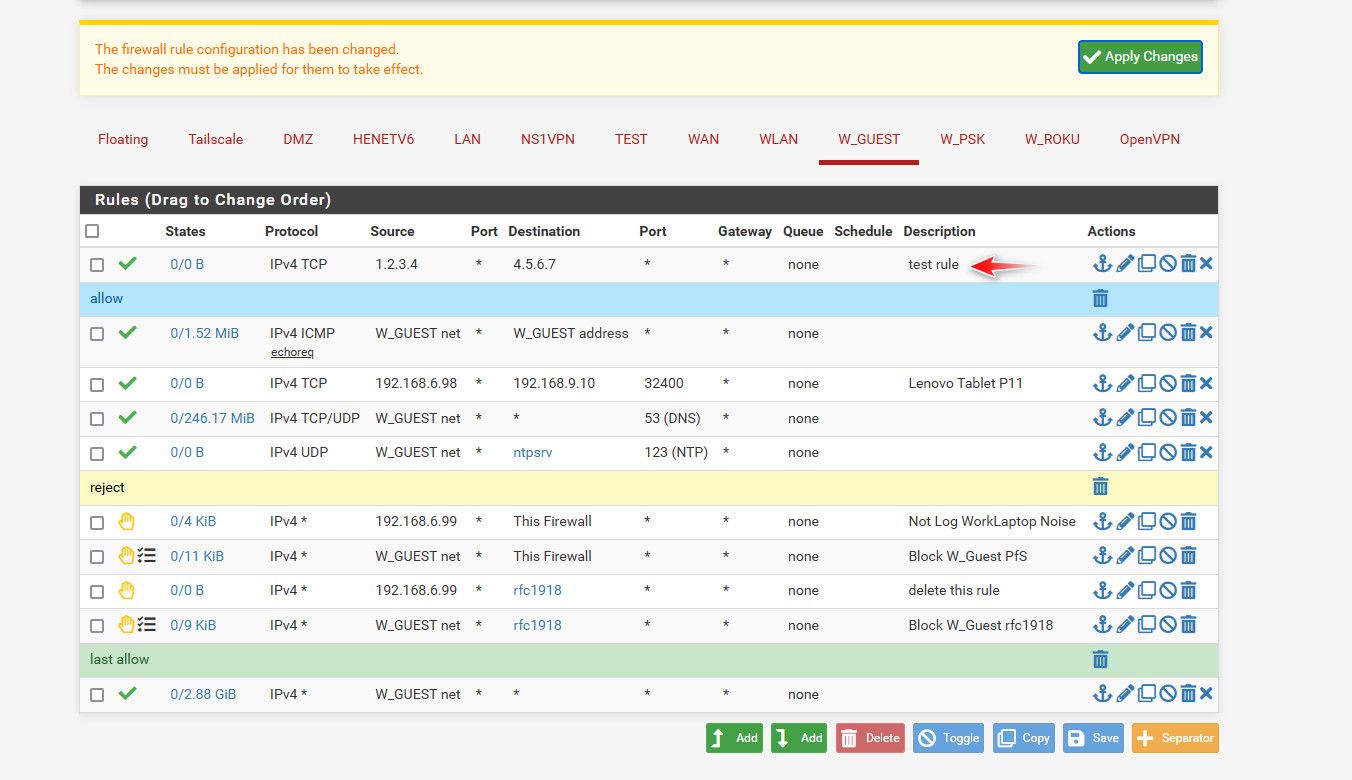Switch to the LAN tab
Viewport: 1352px width, 780px height.
click(x=467, y=139)
